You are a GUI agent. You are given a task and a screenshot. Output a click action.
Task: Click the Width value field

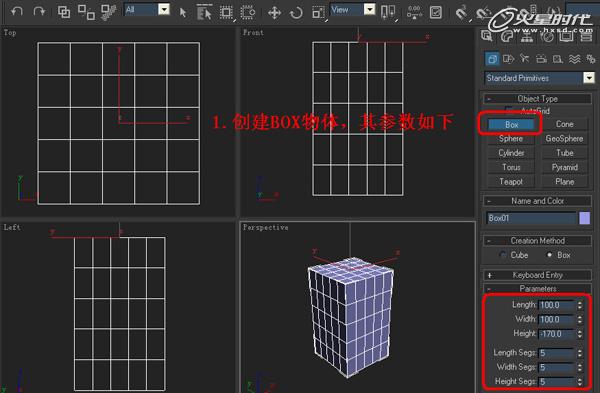pyautogui.click(x=557, y=320)
